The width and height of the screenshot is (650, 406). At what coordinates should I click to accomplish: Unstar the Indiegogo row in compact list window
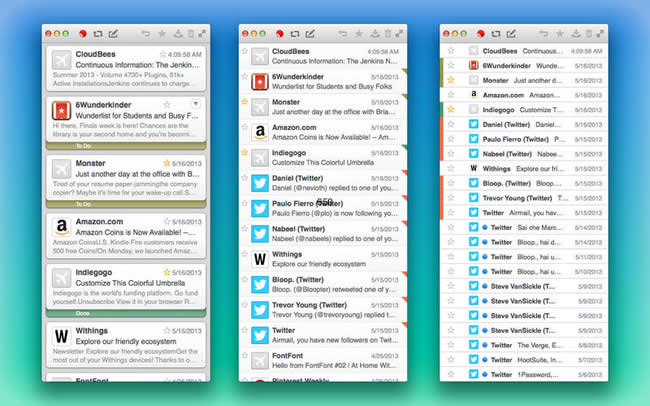click(x=451, y=109)
